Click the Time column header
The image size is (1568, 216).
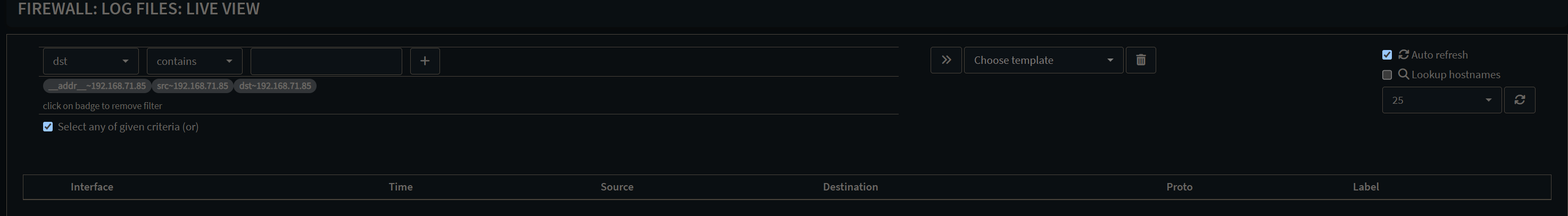tap(401, 187)
